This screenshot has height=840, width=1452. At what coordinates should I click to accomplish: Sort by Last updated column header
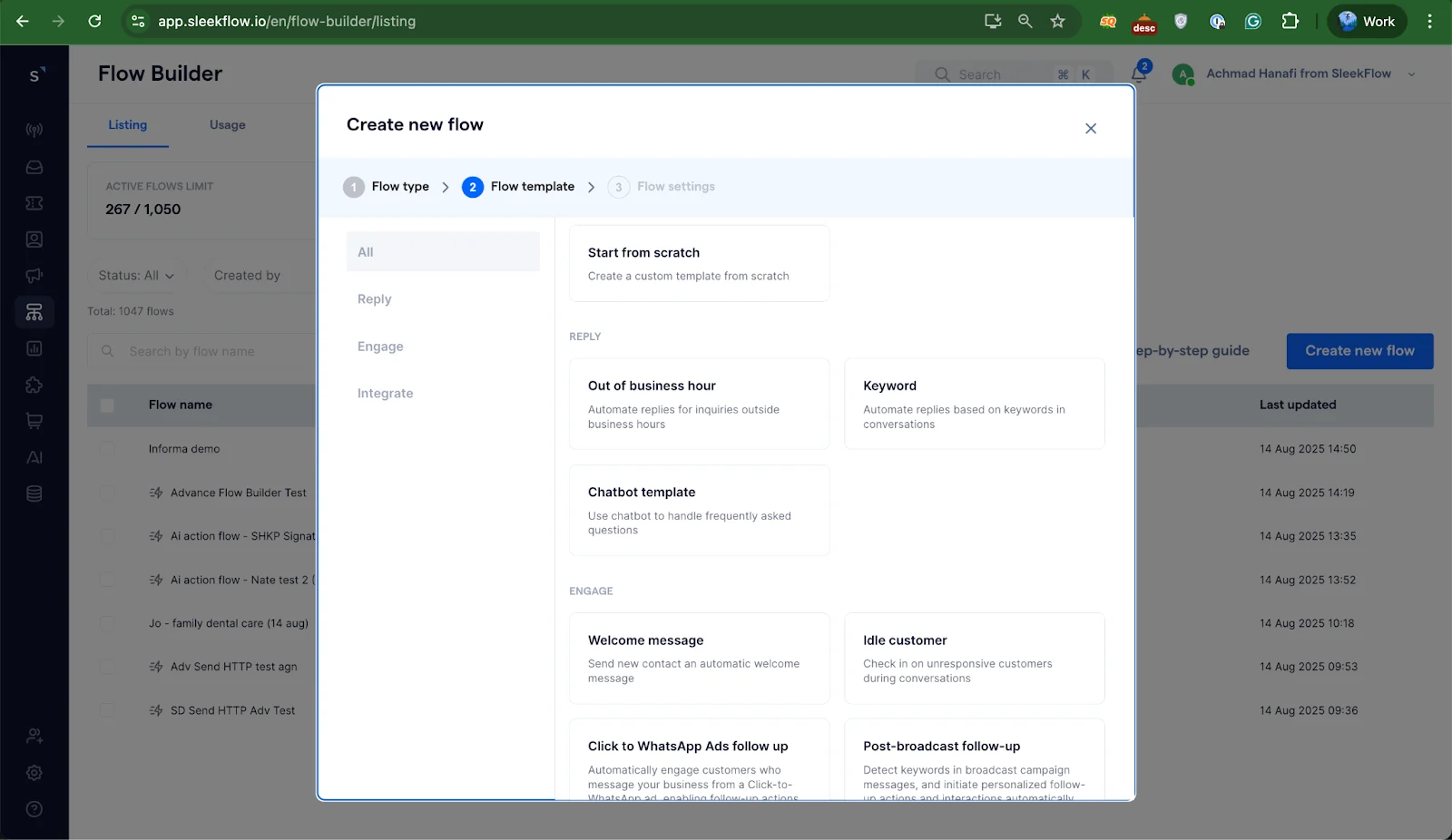1298,405
